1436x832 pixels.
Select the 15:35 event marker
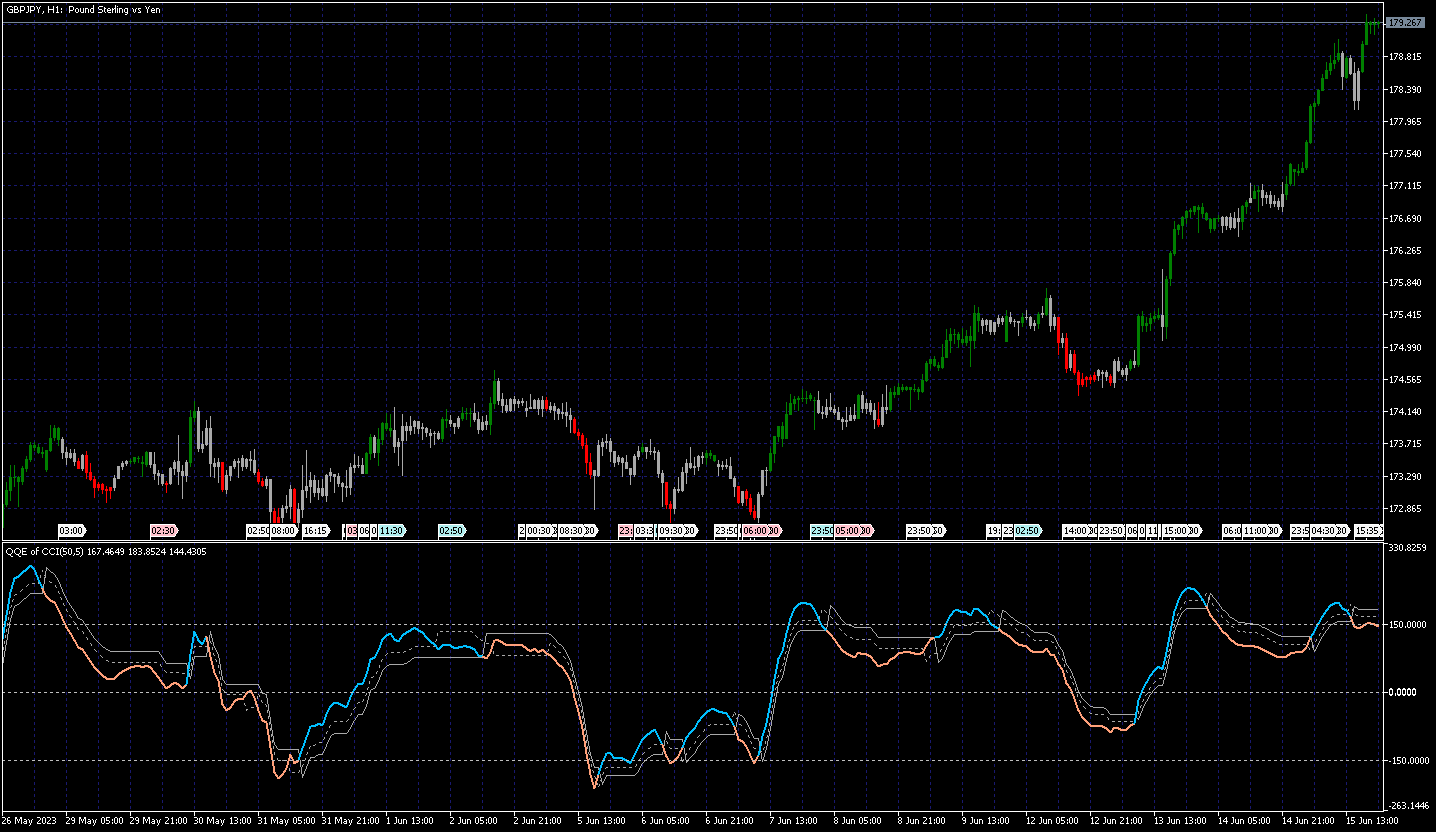tap(1368, 530)
